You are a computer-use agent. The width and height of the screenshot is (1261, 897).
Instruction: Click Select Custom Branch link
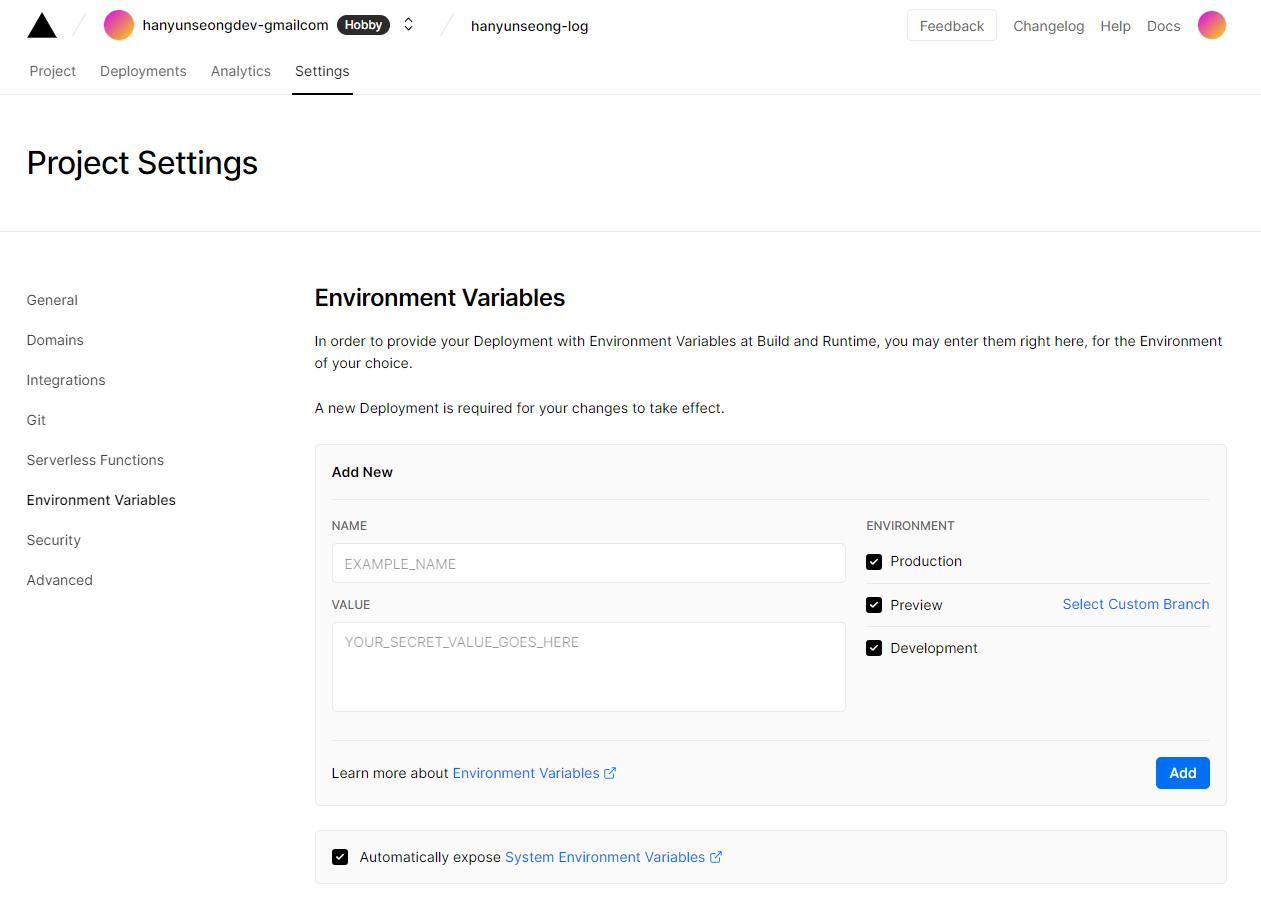pyautogui.click(x=1136, y=604)
